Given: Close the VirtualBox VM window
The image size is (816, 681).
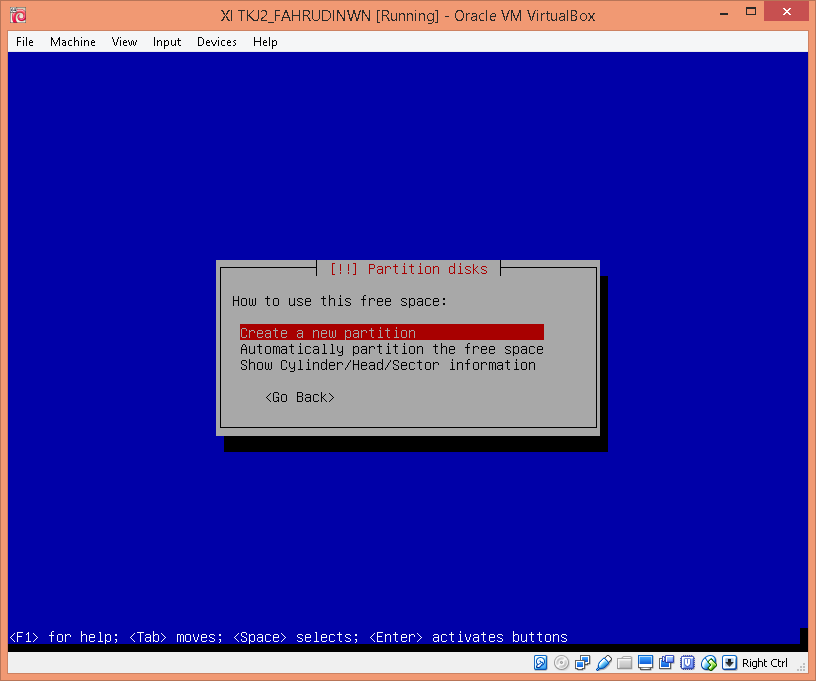Looking at the screenshot, I should tap(786, 11).
